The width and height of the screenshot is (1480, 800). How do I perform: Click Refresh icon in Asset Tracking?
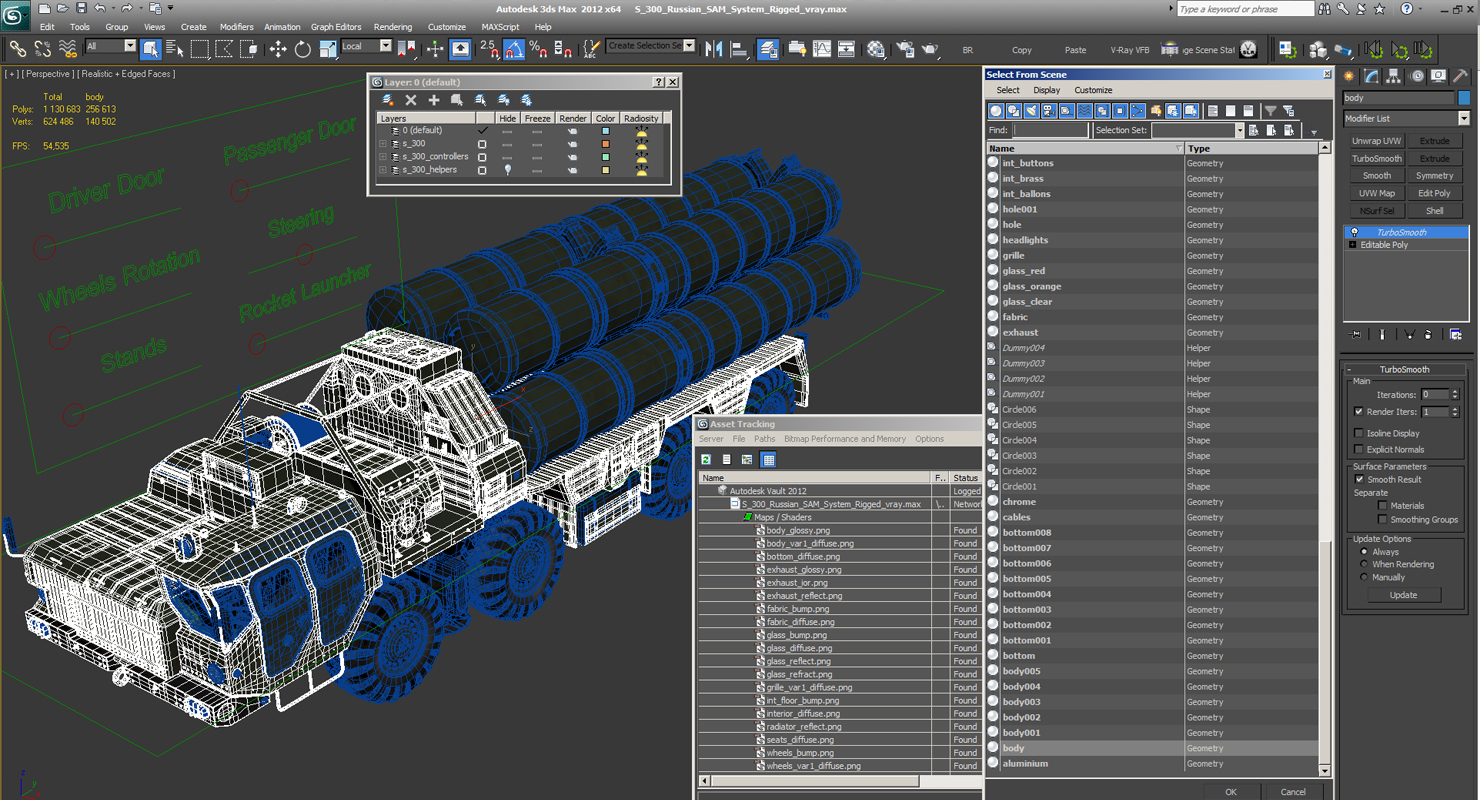pos(706,460)
